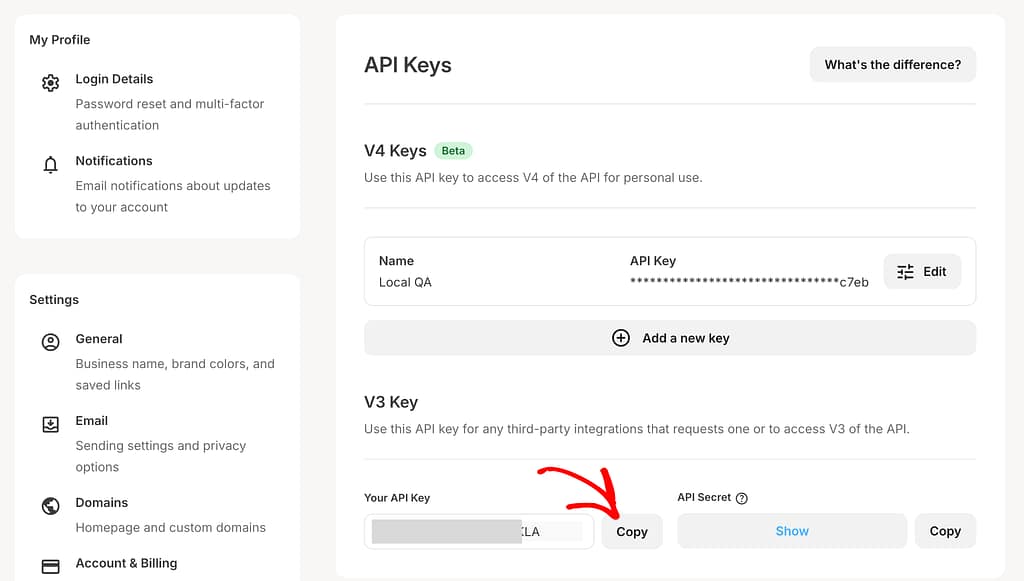Click the API Secret help question icon
Image resolution: width=1024 pixels, height=581 pixels.
tap(742, 498)
